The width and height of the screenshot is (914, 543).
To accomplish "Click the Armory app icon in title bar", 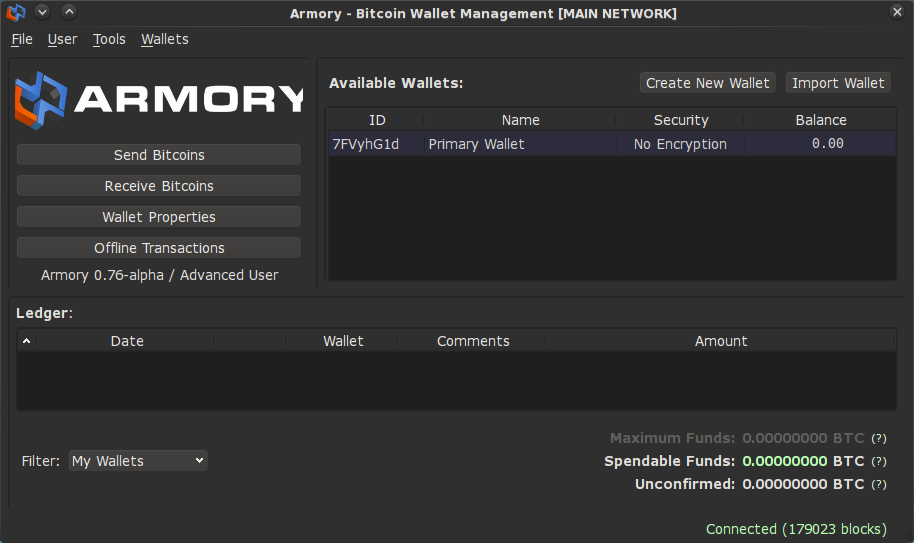I will pyautogui.click(x=16, y=13).
